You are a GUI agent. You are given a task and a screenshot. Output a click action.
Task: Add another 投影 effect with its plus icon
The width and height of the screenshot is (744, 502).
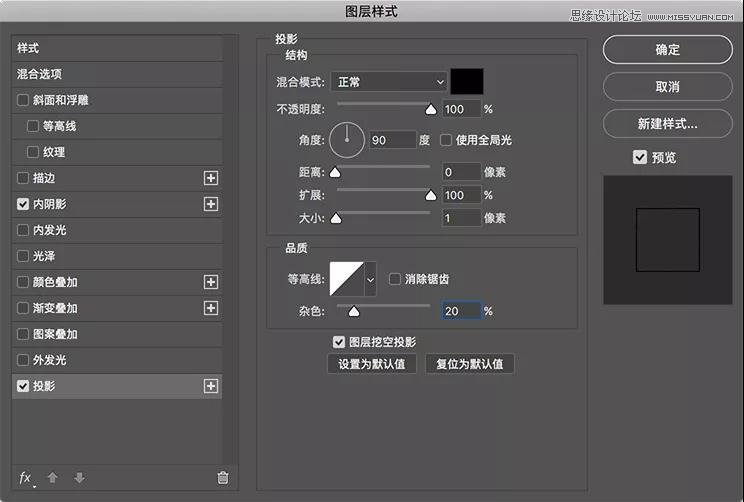point(211,386)
